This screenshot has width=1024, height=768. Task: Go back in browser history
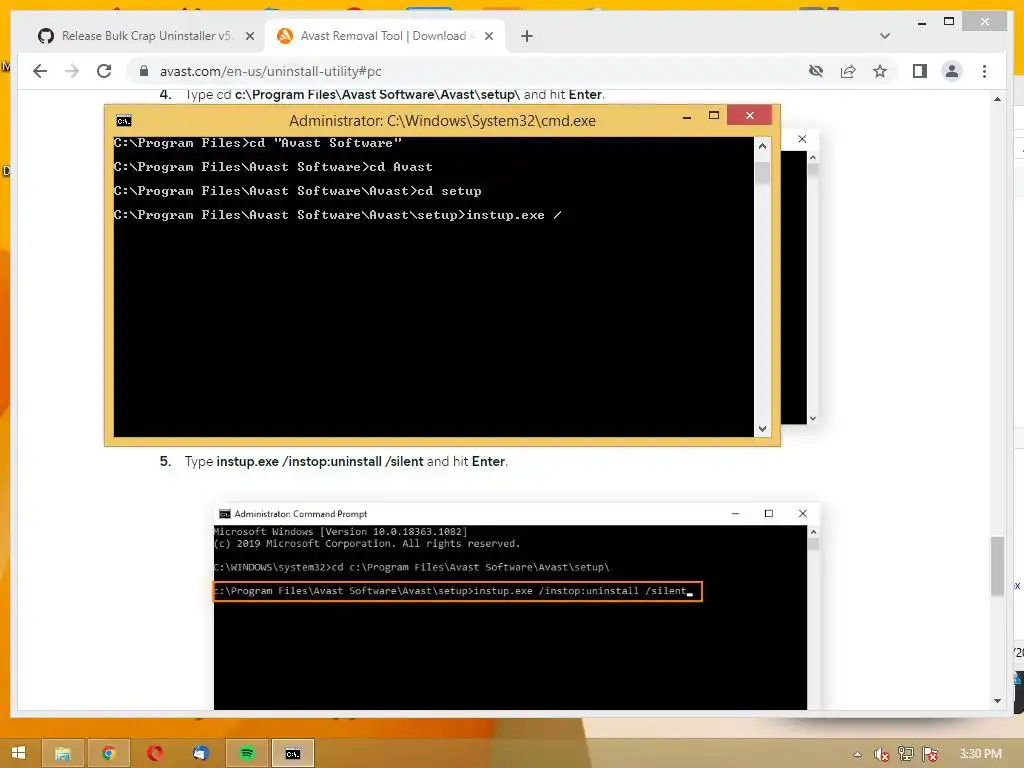40,71
